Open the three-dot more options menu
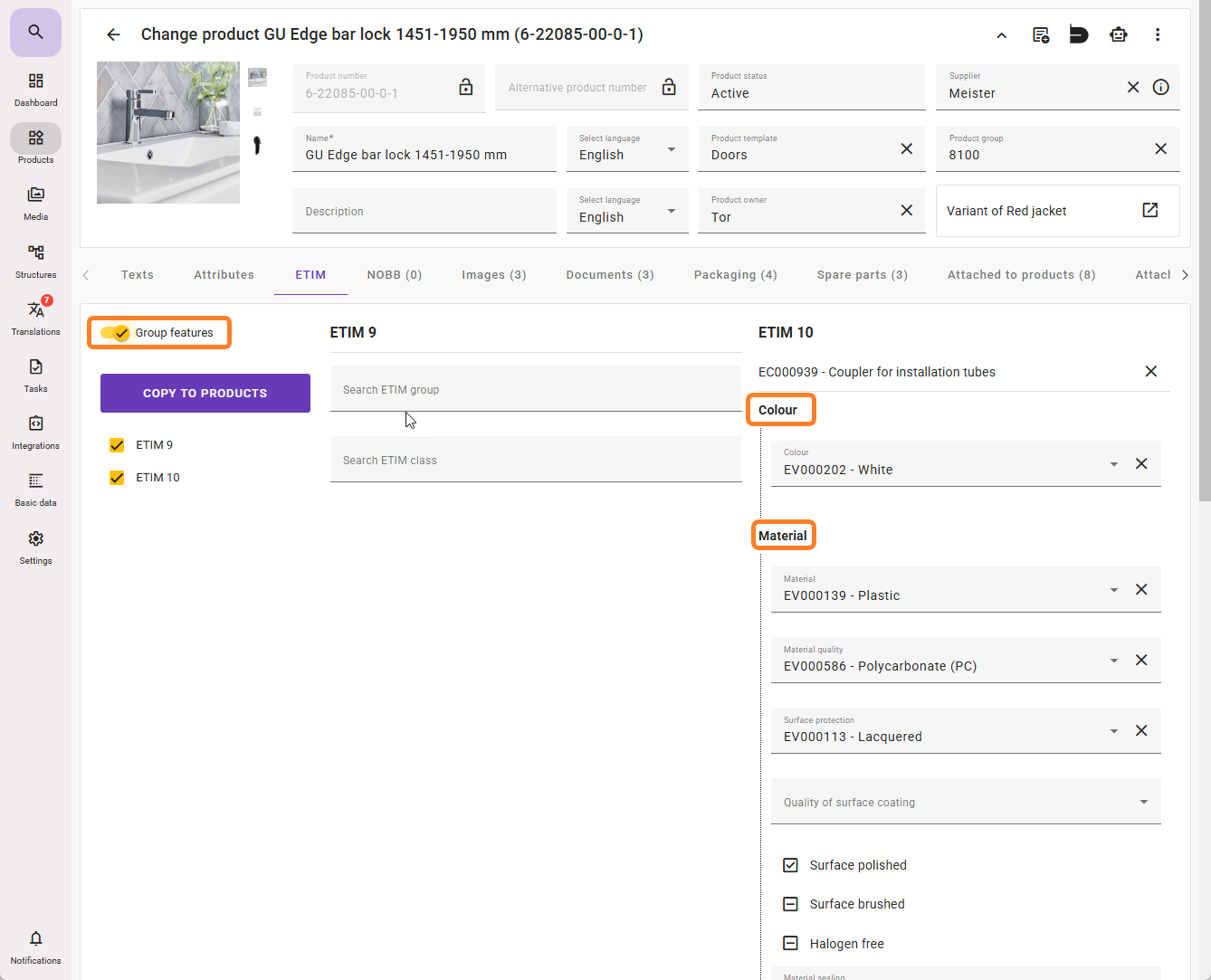 (1157, 34)
